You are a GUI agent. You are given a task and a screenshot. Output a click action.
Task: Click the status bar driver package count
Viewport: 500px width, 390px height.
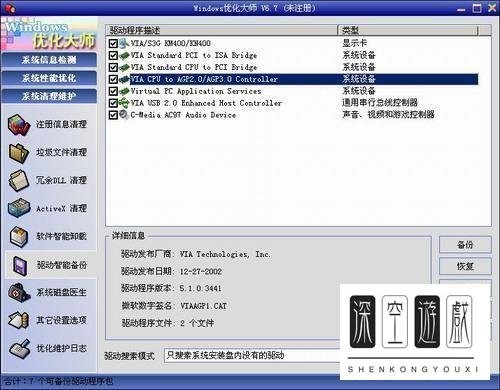(59, 381)
